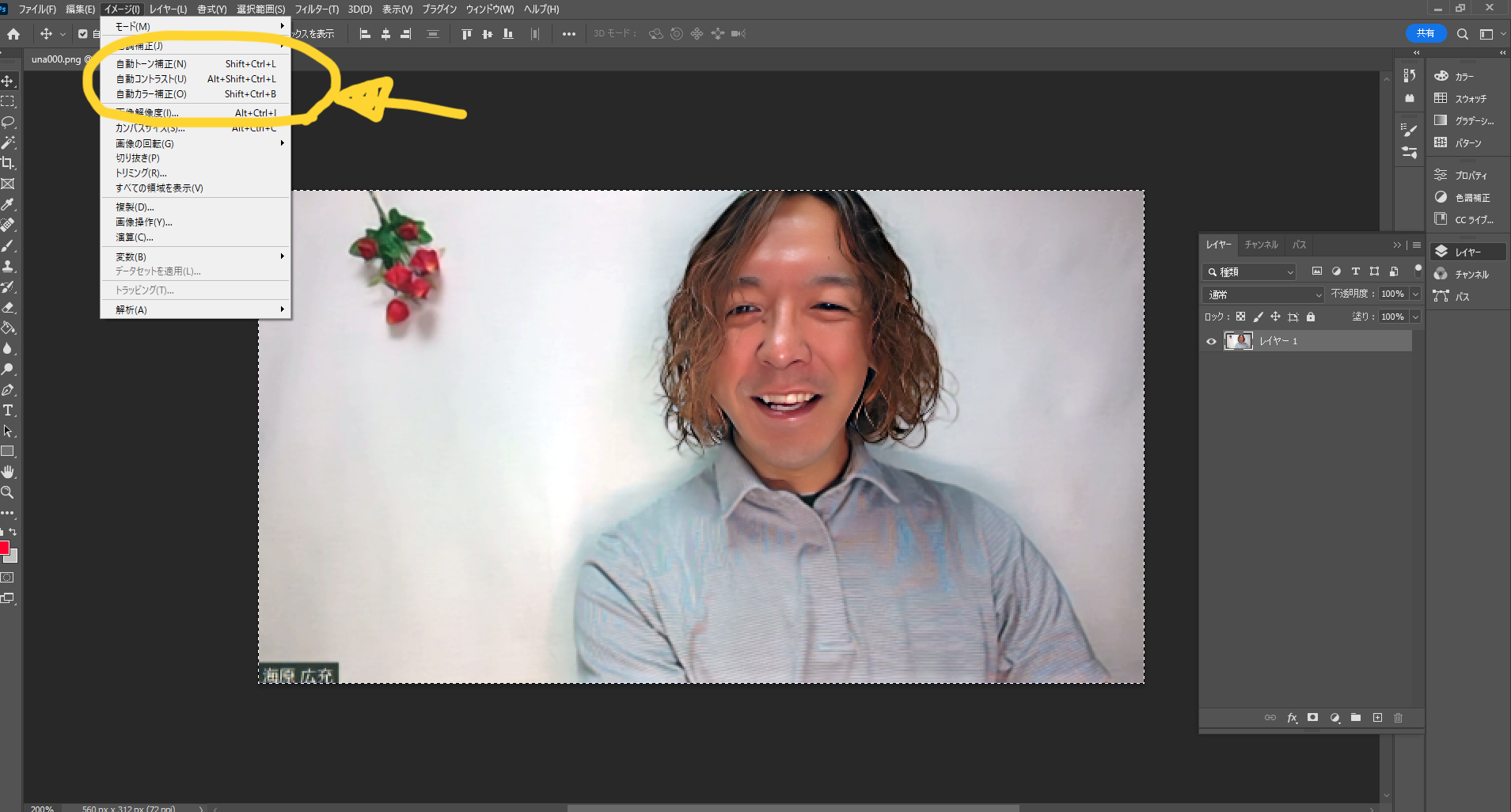Click the 共有 share button
1511x812 pixels.
(x=1426, y=33)
